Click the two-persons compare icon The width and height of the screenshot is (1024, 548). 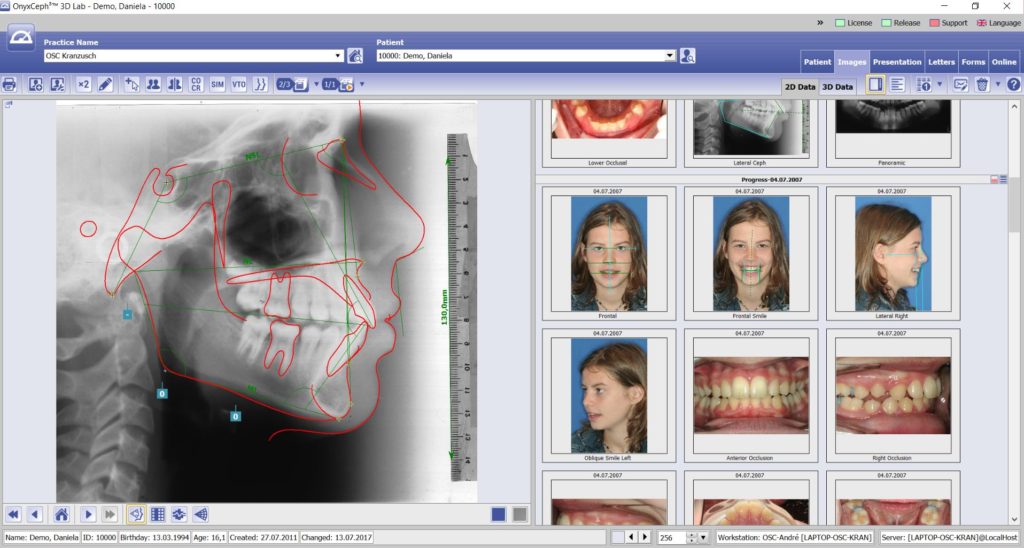153,84
